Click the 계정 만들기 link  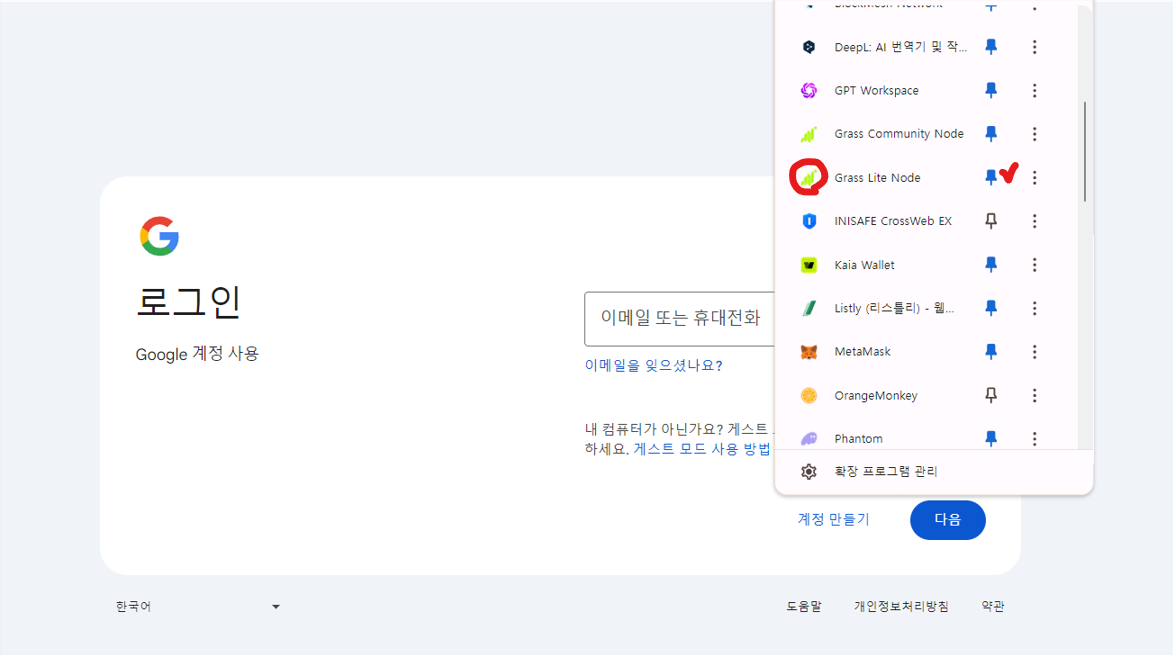(833, 519)
